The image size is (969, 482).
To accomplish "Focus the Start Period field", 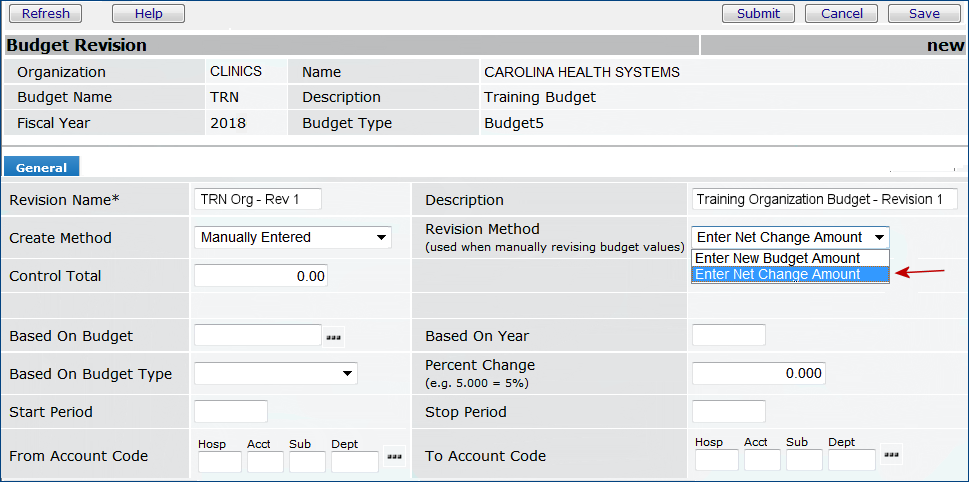I will (x=230, y=411).
